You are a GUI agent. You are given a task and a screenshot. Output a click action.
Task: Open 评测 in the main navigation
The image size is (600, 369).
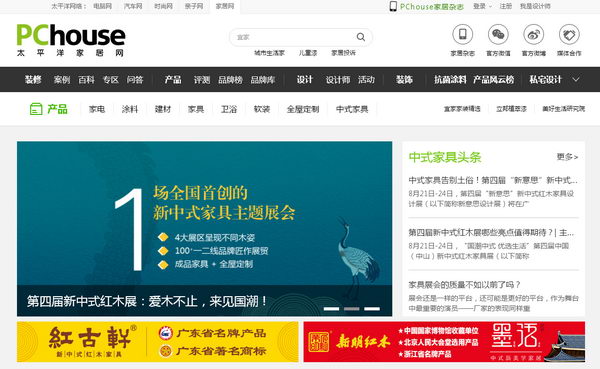click(x=202, y=80)
